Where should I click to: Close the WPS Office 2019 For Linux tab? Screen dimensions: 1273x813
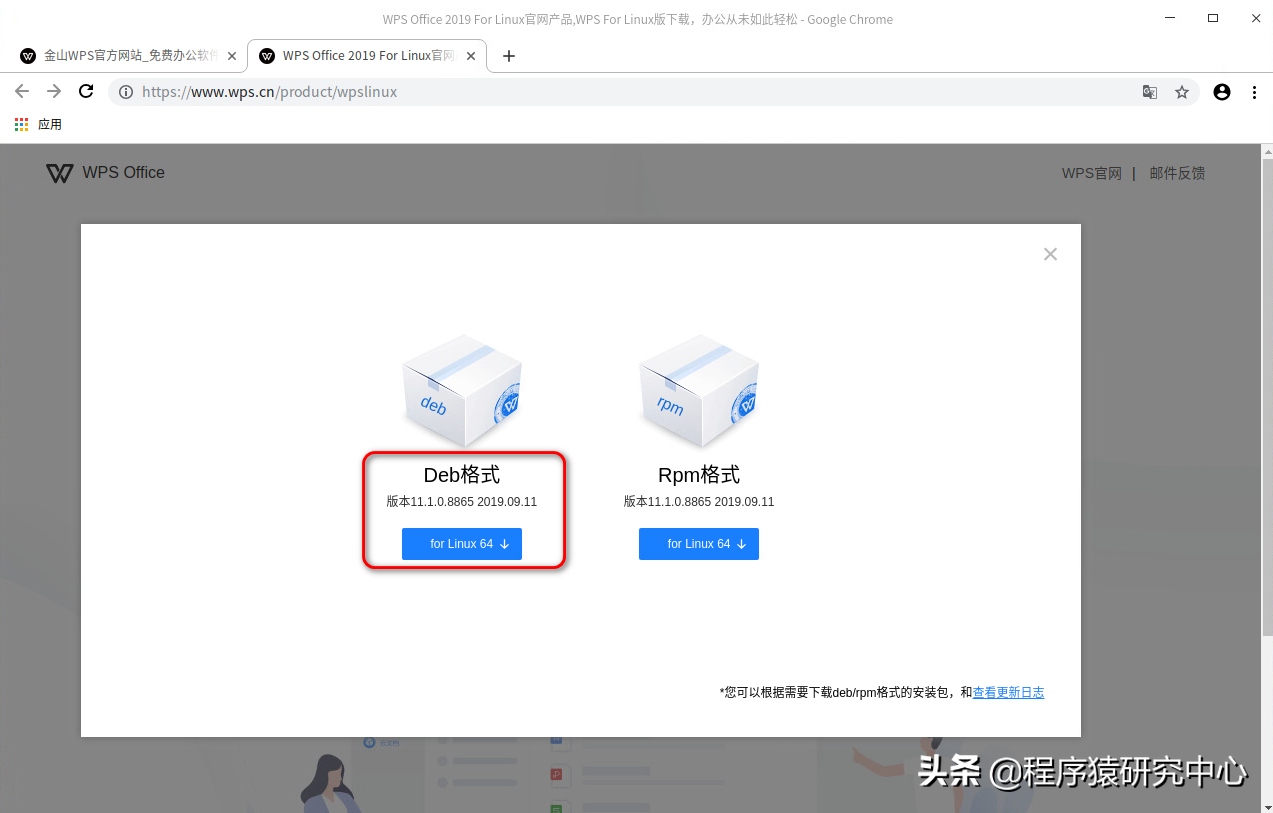point(471,56)
